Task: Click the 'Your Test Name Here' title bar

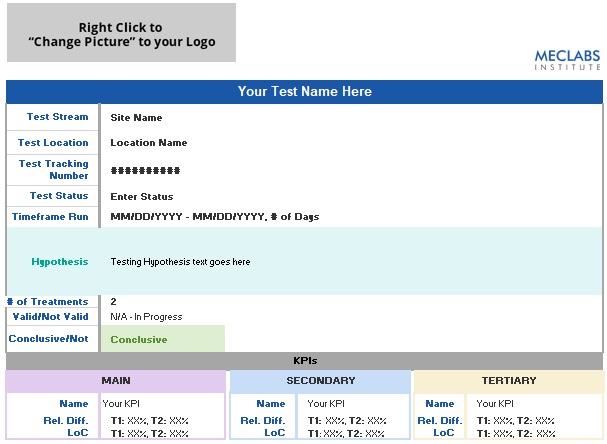Action: pyautogui.click(x=304, y=92)
